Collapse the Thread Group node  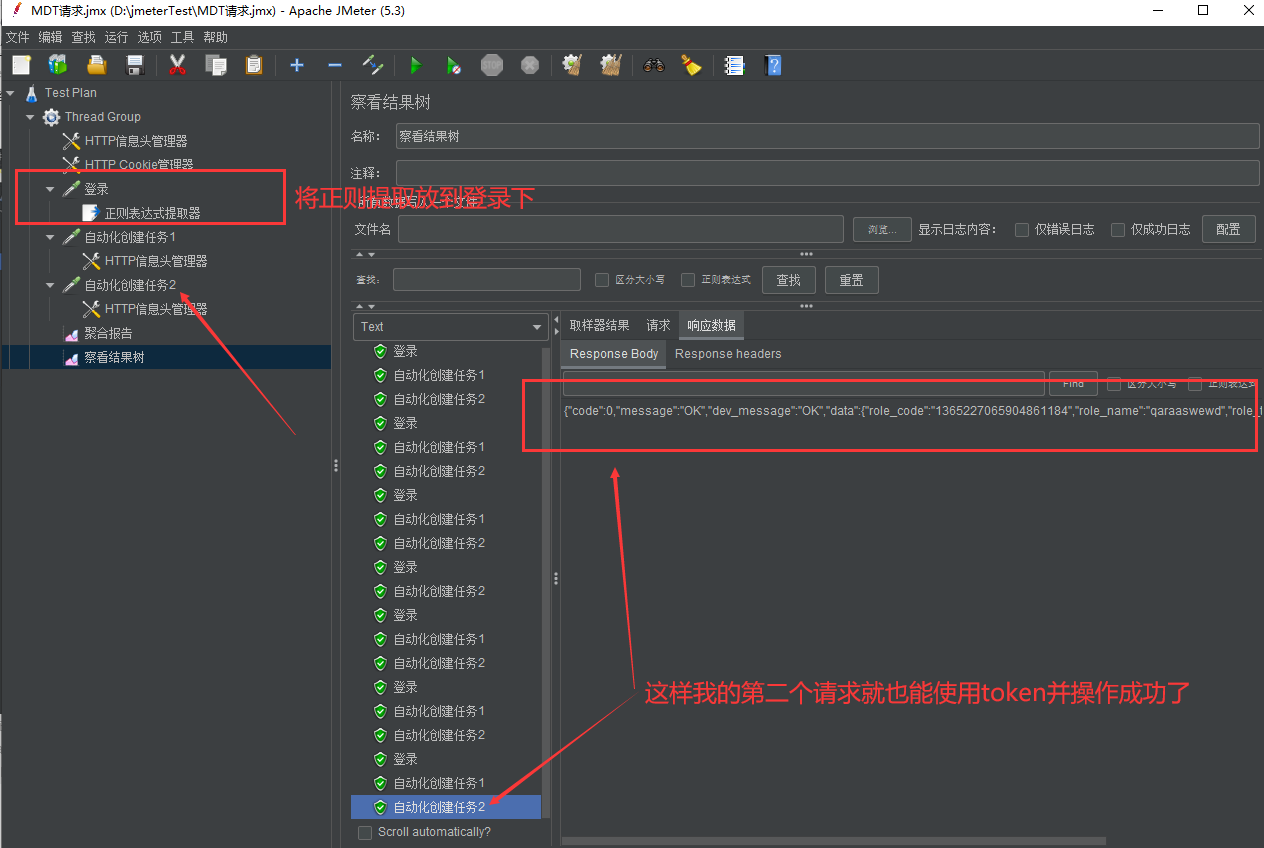(x=30, y=116)
